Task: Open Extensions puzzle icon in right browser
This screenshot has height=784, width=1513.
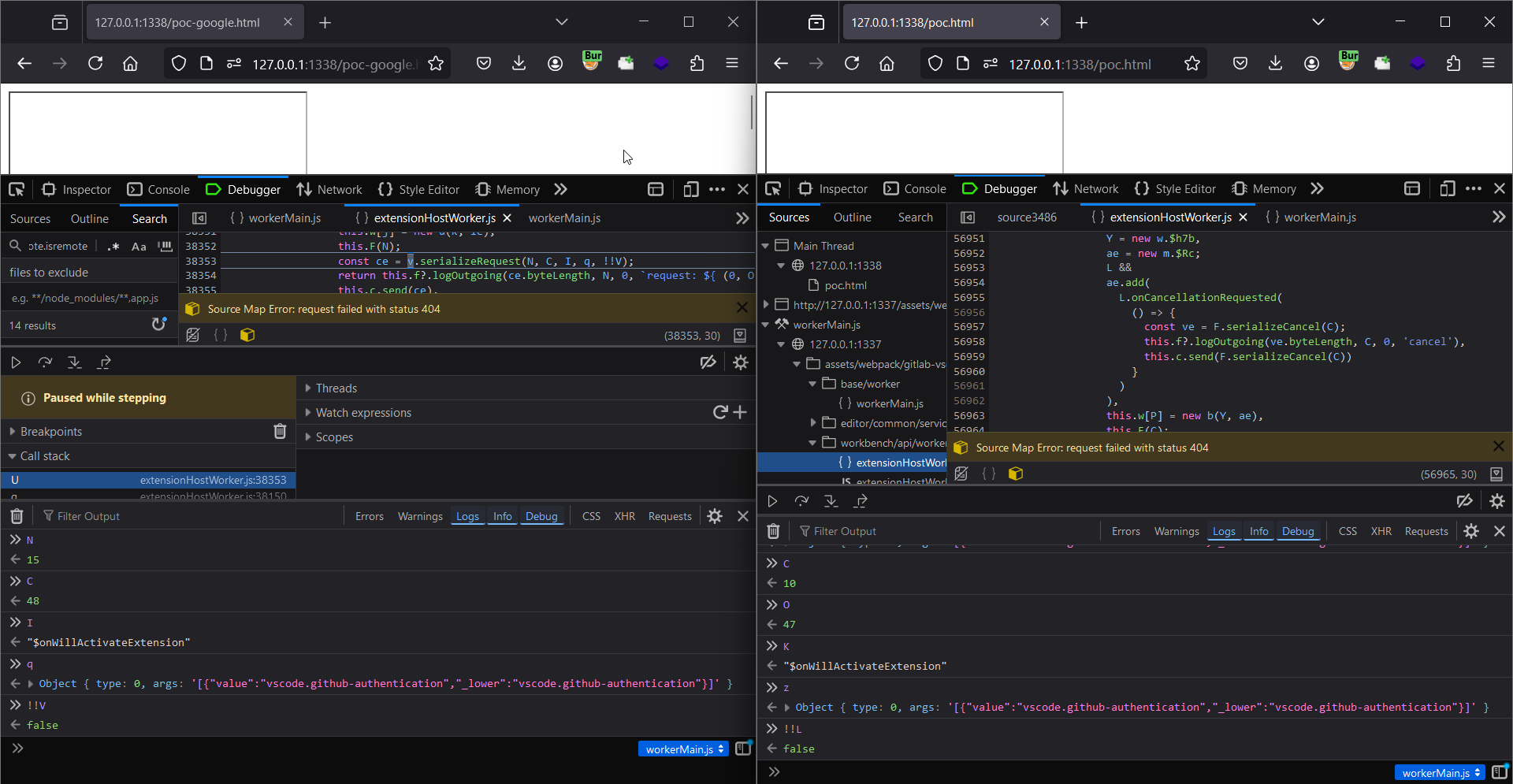Action: tap(1454, 63)
